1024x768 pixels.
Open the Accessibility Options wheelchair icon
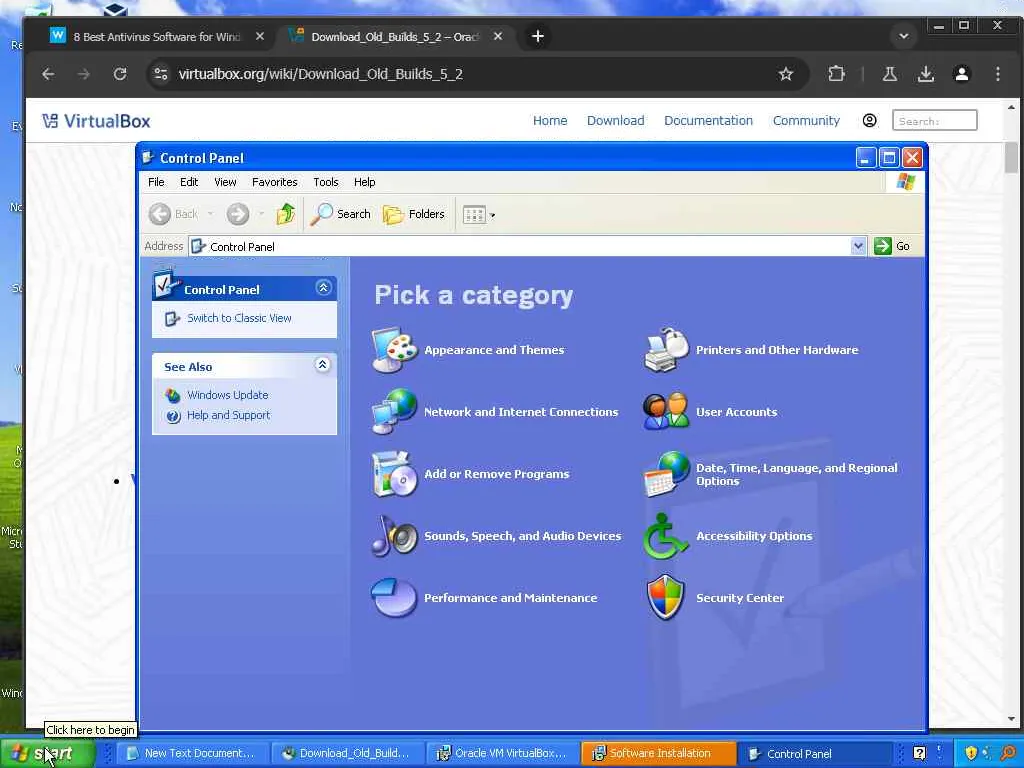pyautogui.click(x=665, y=536)
